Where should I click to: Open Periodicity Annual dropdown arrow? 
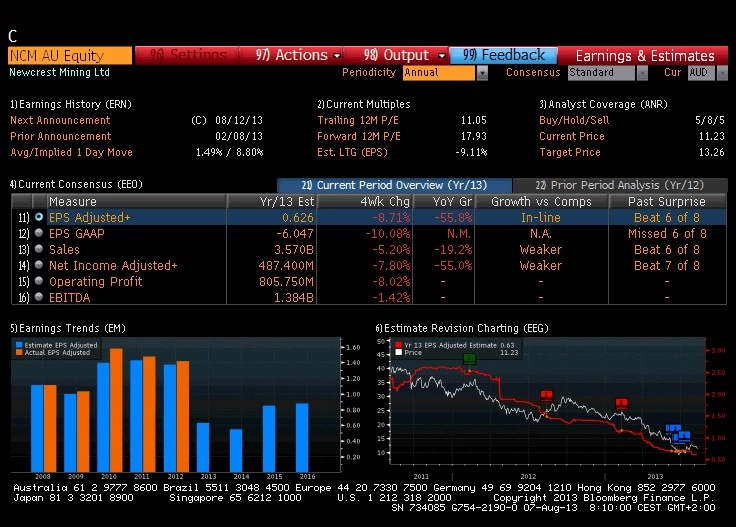[482, 73]
